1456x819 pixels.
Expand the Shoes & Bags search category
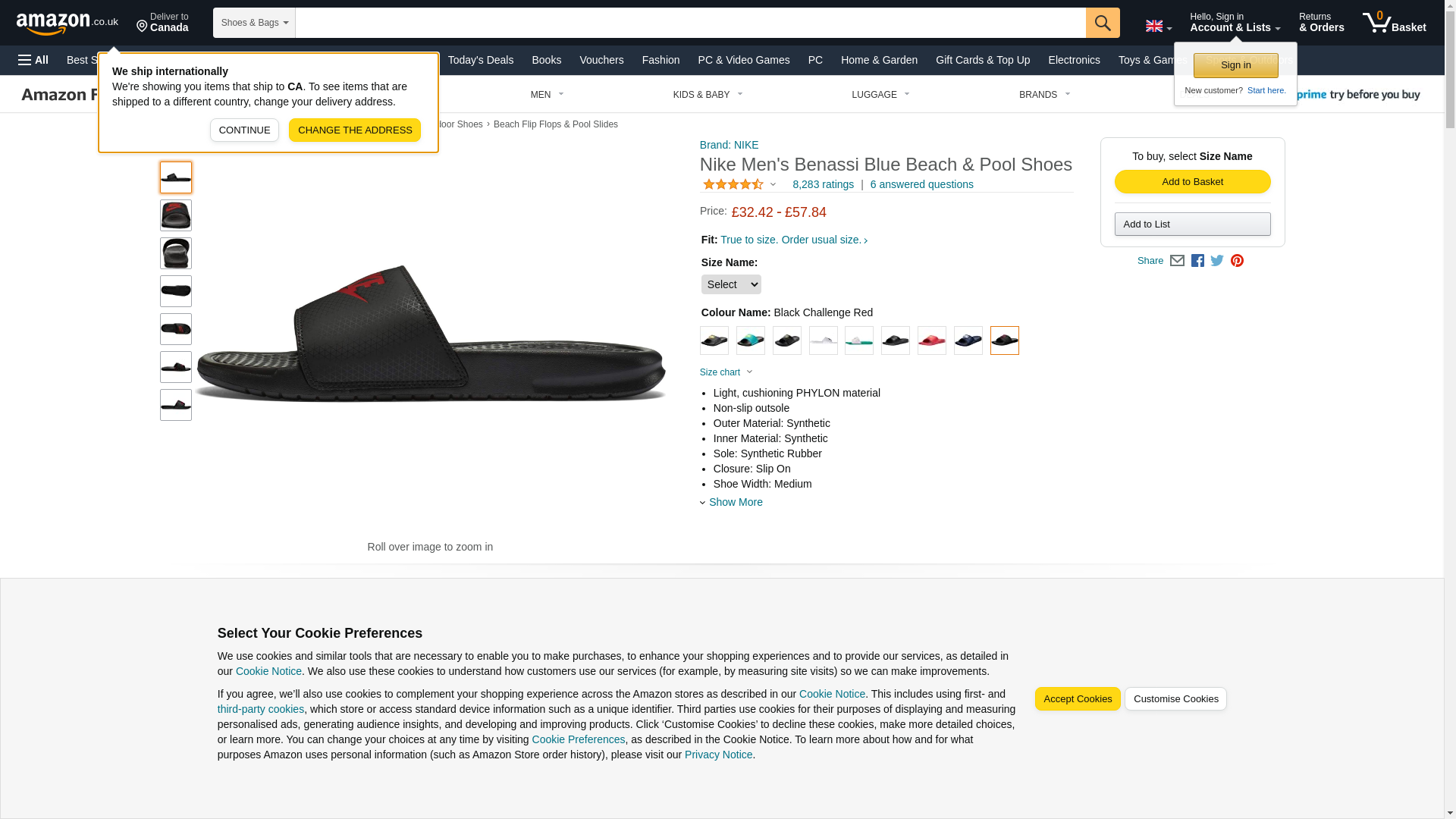[x=254, y=23]
